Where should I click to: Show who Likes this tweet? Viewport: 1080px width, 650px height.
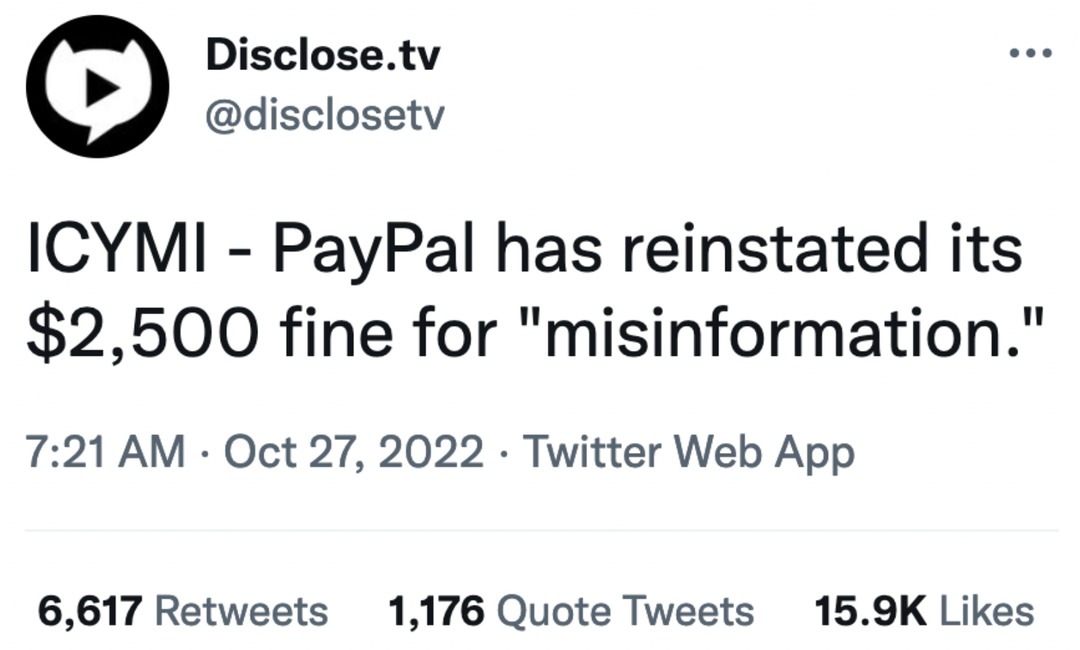986,610
